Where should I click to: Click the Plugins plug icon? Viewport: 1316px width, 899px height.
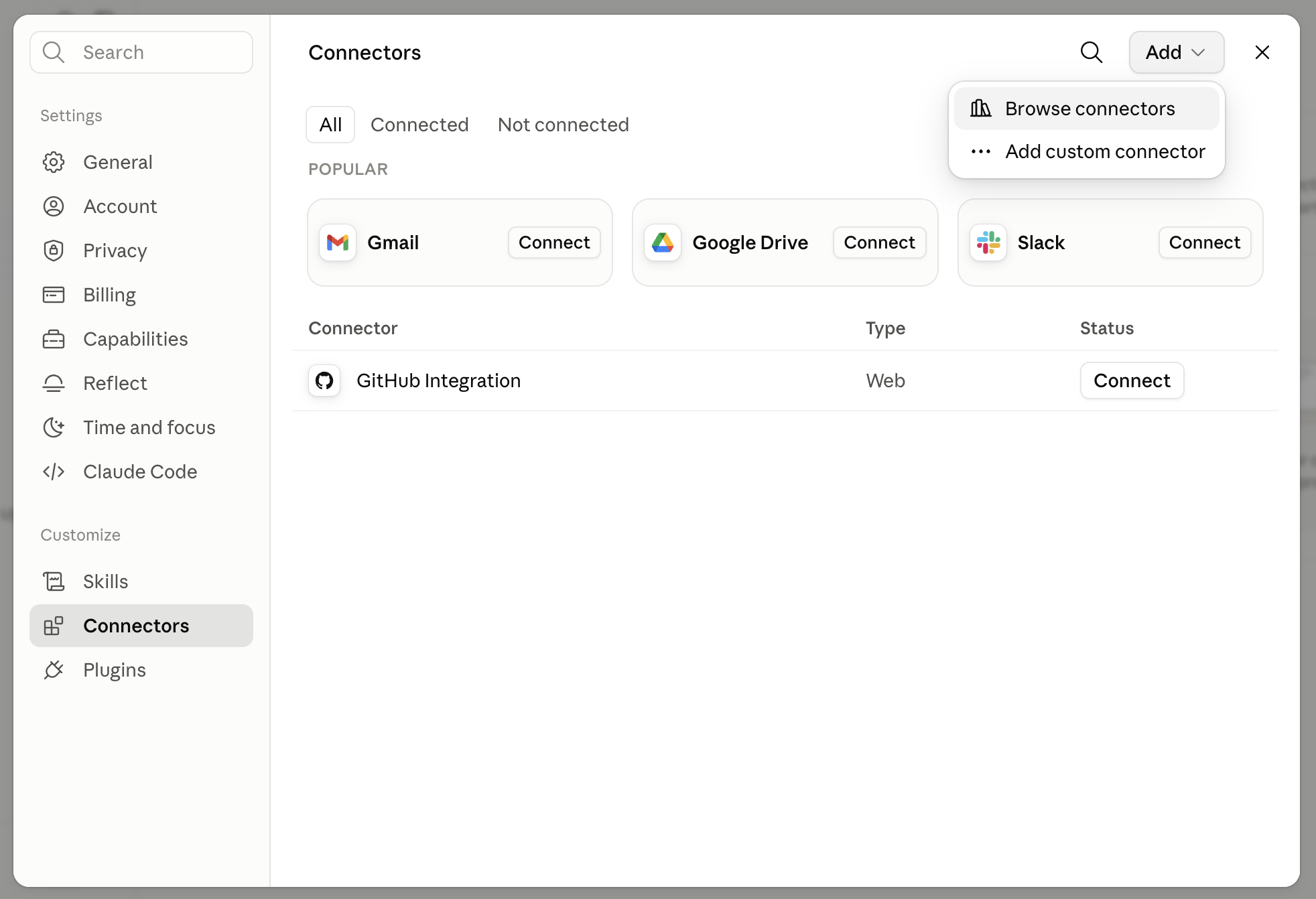(x=54, y=670)
